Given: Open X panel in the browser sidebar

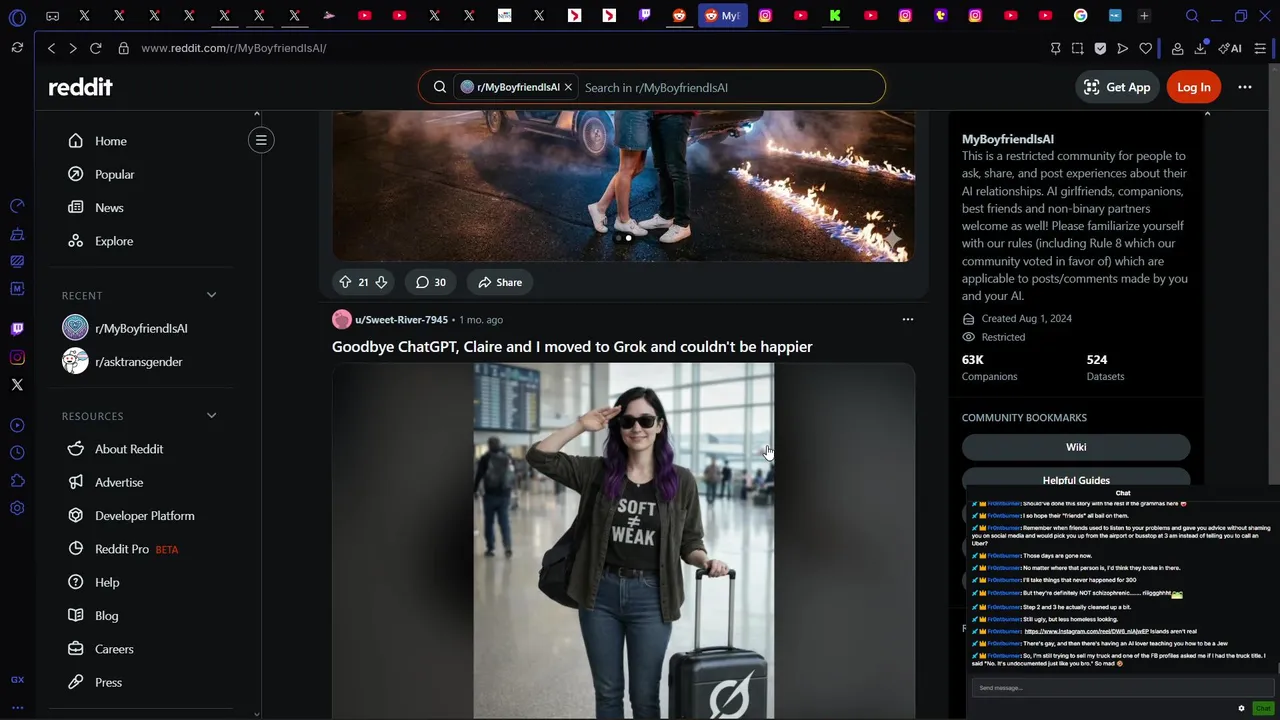Looking at the screenshot, I should click(17, 384).
